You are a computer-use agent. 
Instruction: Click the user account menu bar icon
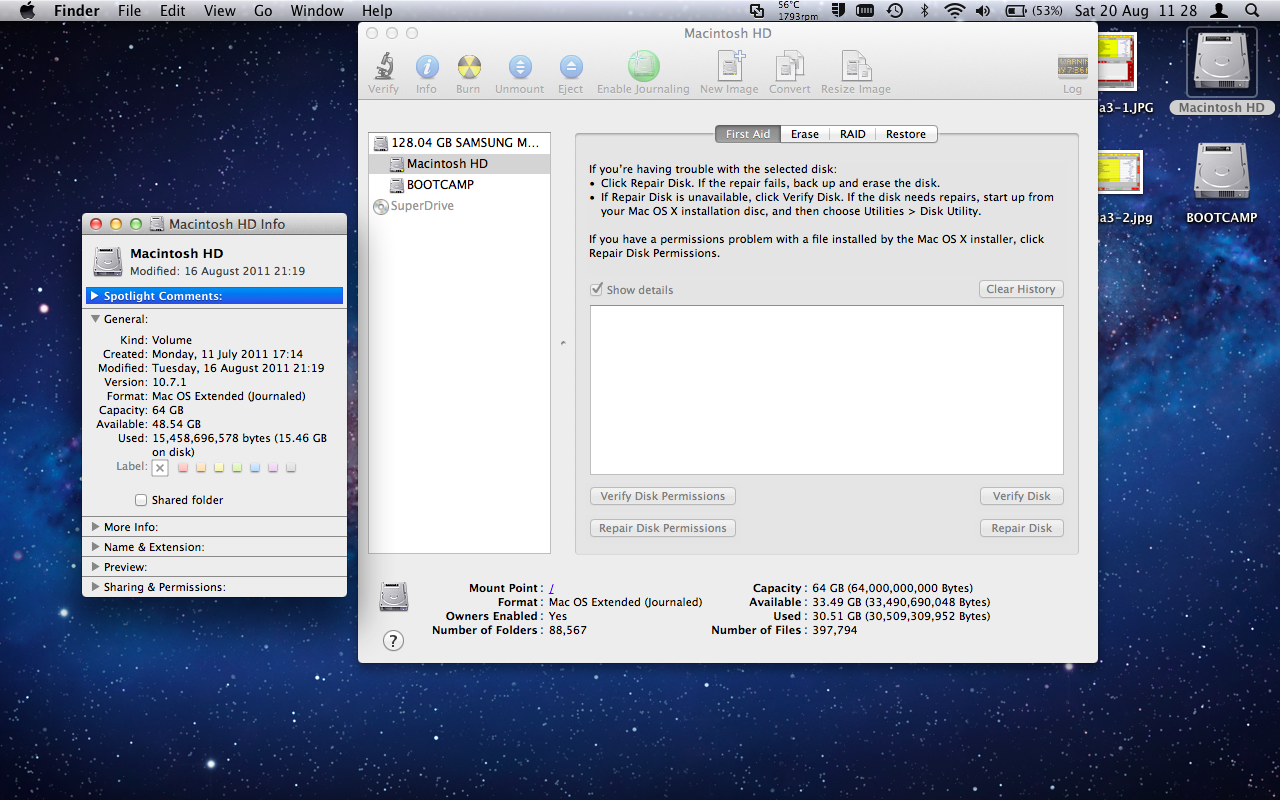[x=1219, y=11]
